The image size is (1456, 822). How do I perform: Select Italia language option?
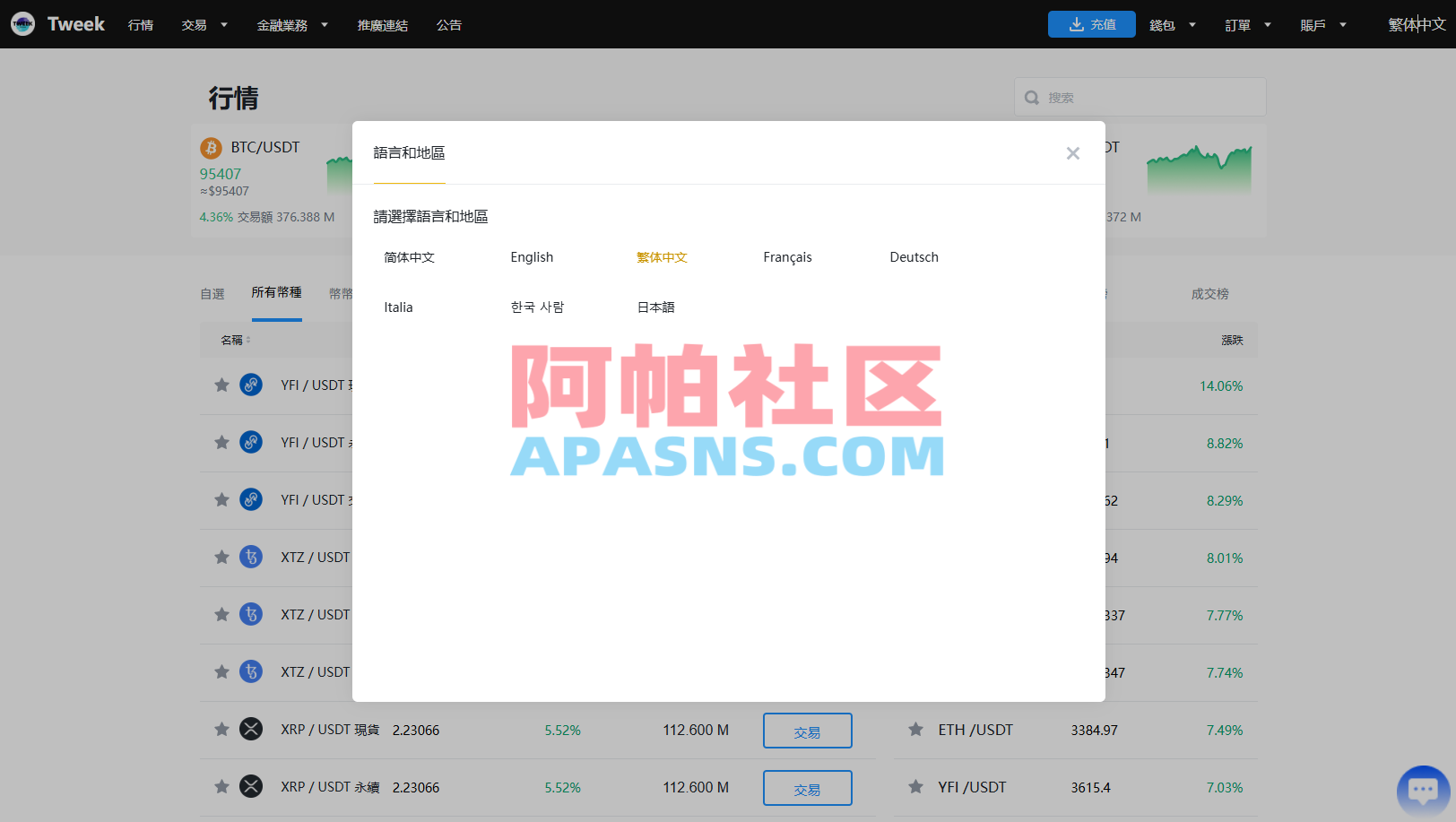click(398, 307)
